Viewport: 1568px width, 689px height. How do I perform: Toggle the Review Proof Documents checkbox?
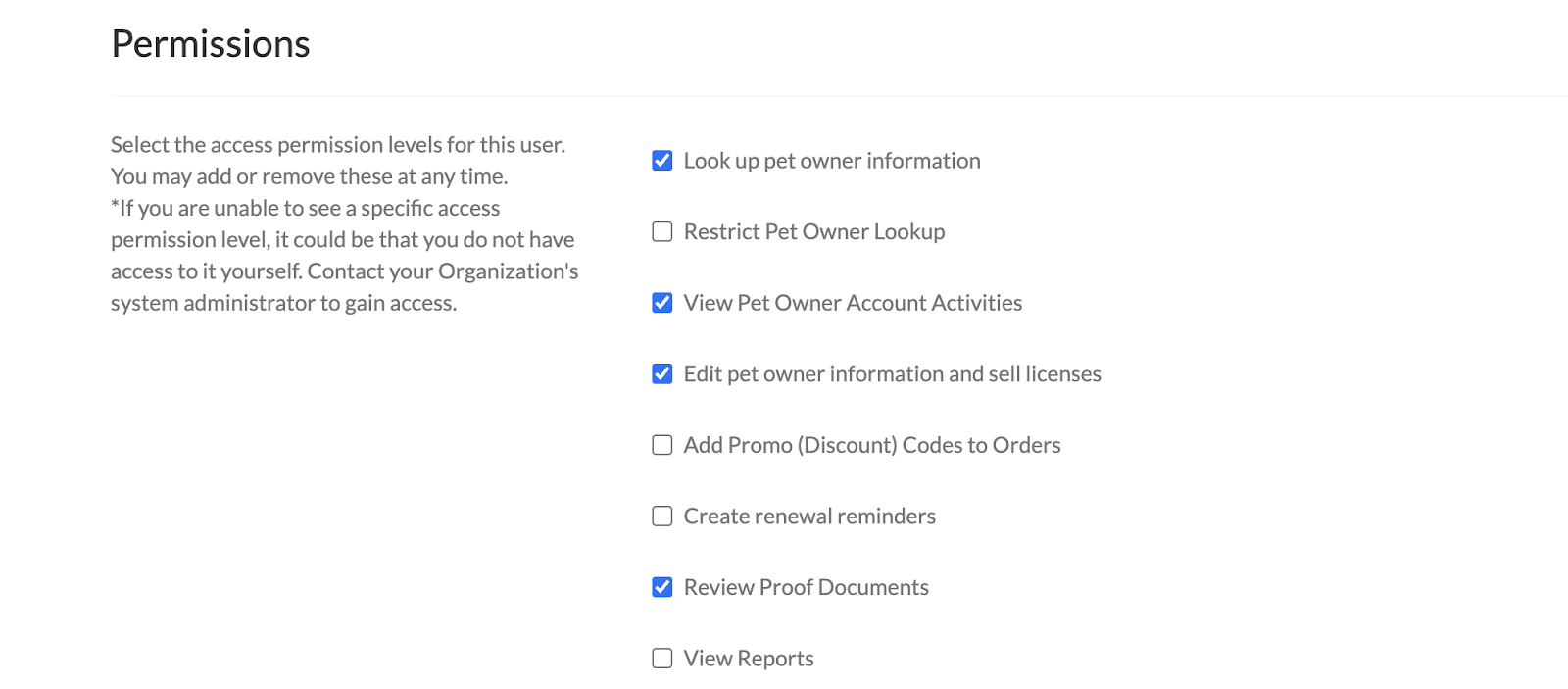coord(661,586)
